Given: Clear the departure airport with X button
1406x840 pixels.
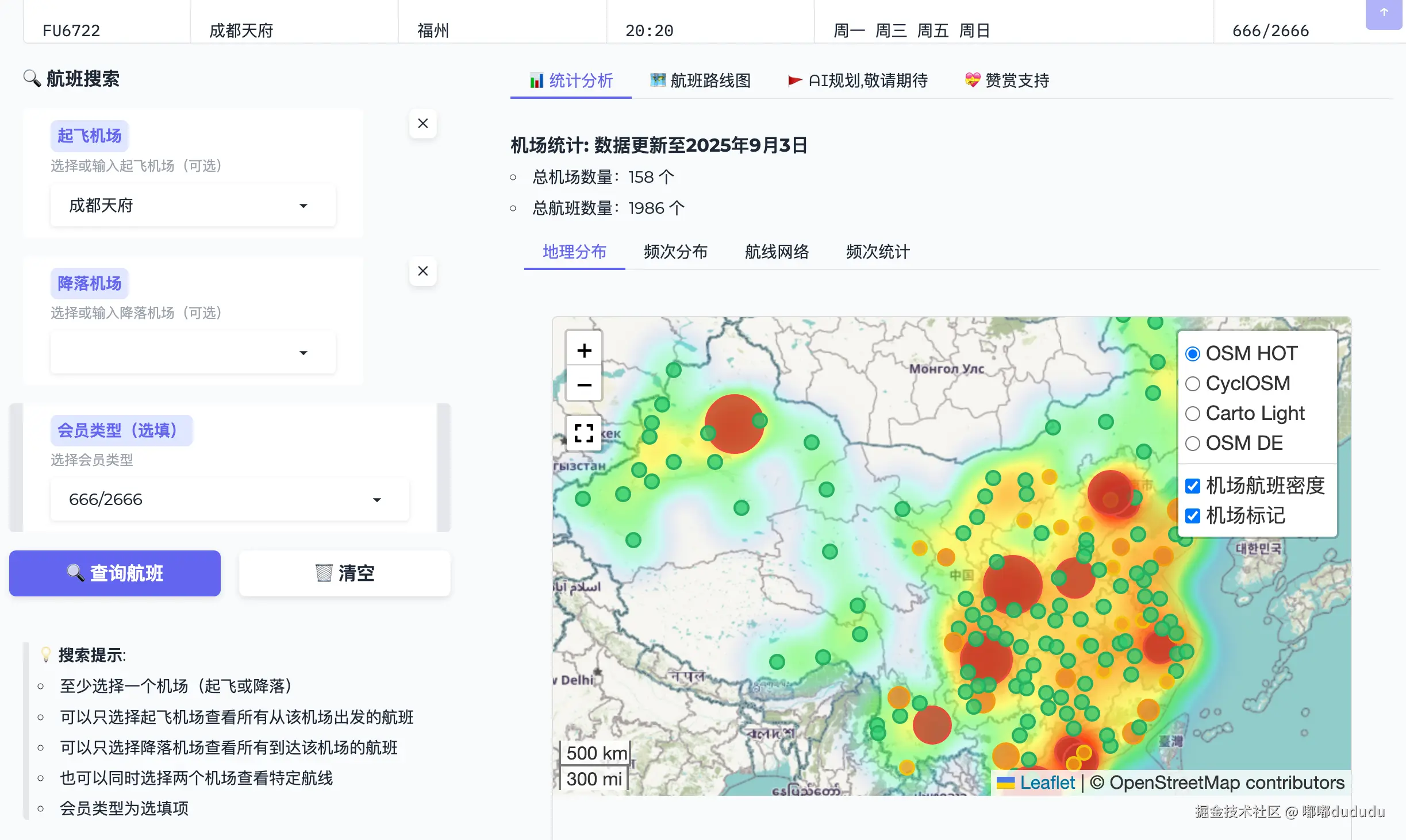Looking at the screenshot, I should (x=423, y=124).
